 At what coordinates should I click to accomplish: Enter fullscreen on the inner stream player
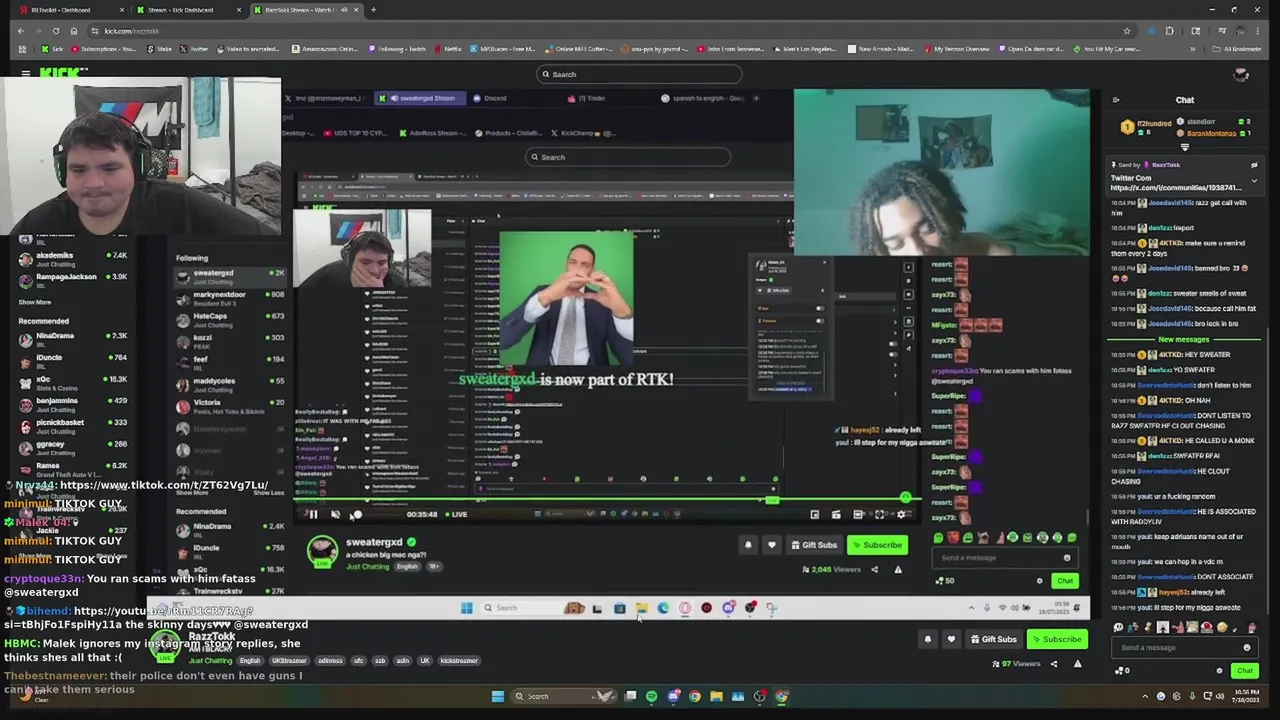(880, 514)
